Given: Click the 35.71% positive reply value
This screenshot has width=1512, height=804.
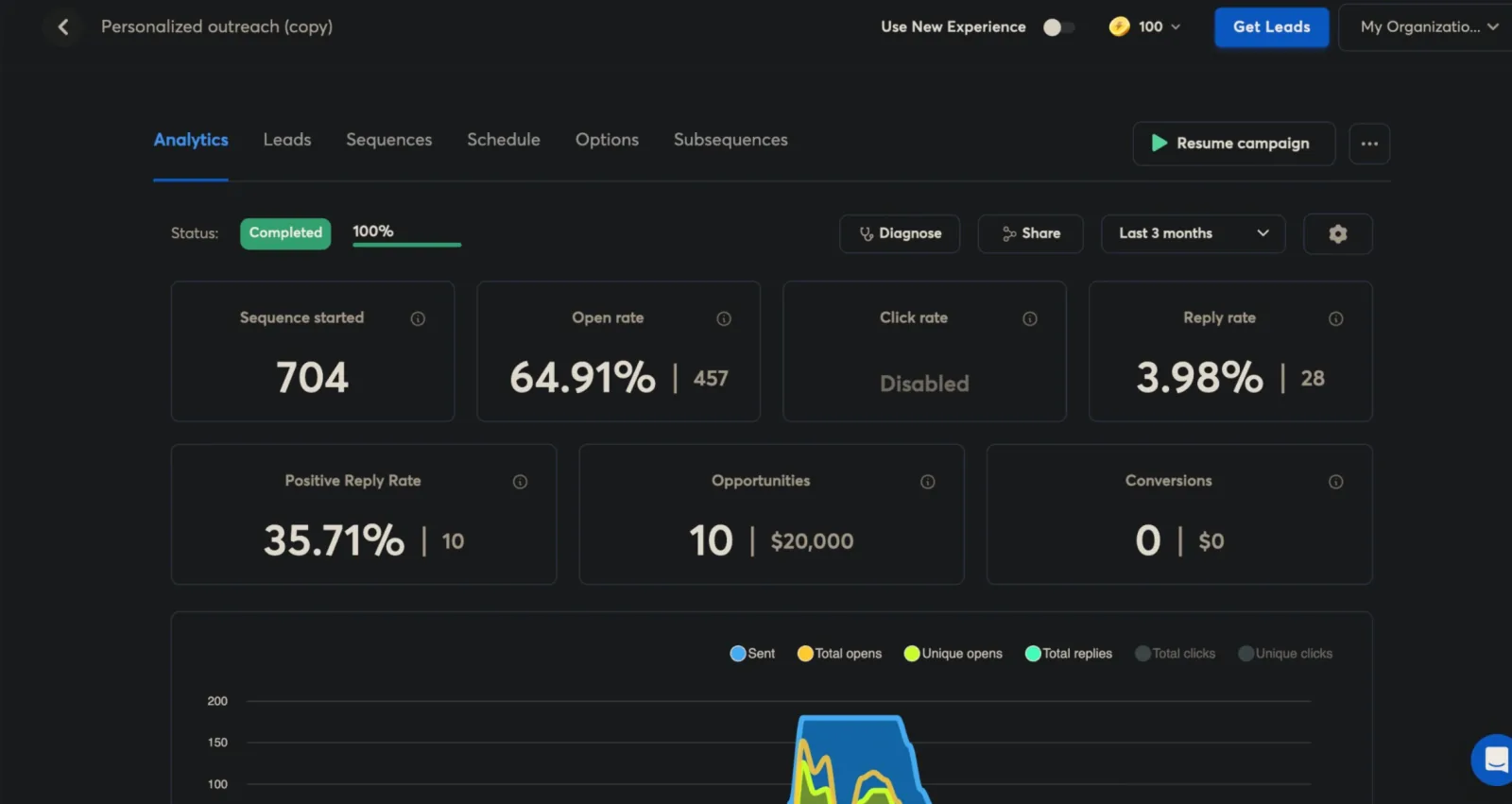Looking at the screenshot, I should 334,540.
